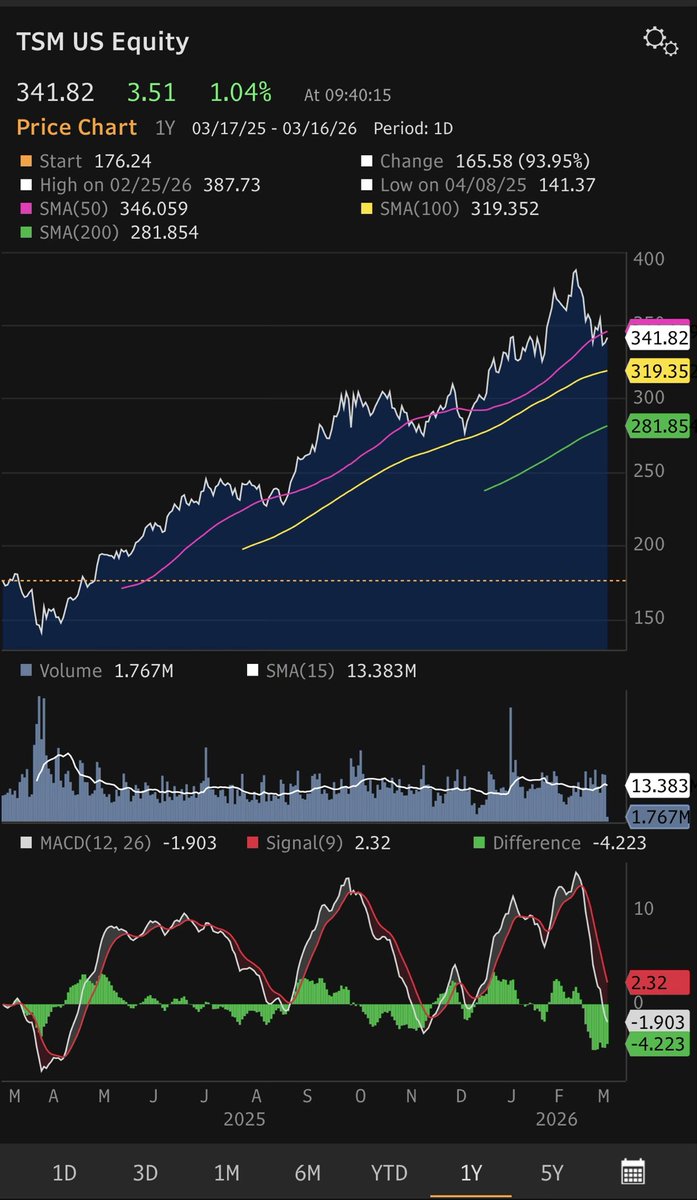Select the 6M range tab
Viewport: 697px width, 1200px height.
[307, 1172]
